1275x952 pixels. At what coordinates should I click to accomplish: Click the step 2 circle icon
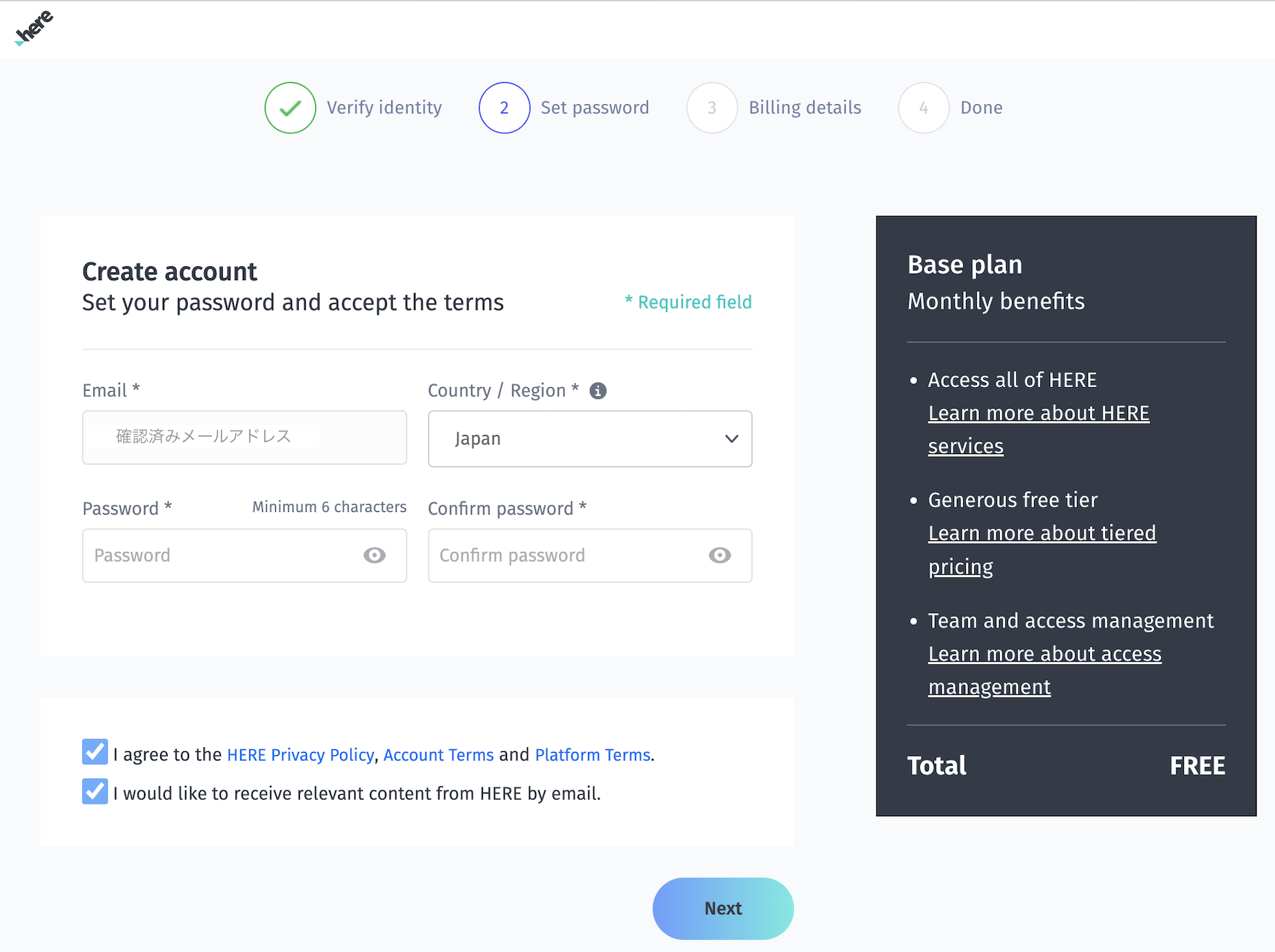[x=504, y=108]
